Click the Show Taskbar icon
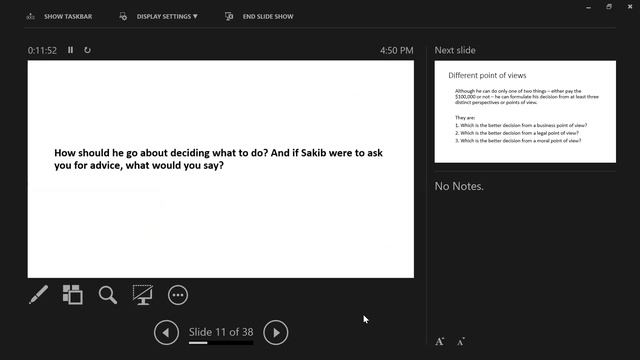This screenshot has height=360, width=640. (x=31, y=16)
